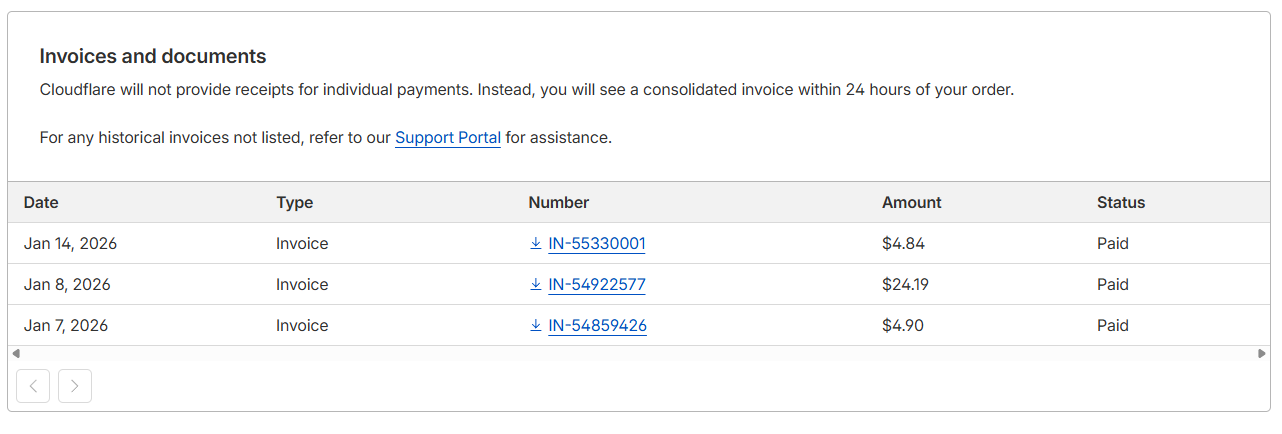Open invoice number IN-54859426
Image resolution: width=1282 pixels, height=434 pixels.
596,326
